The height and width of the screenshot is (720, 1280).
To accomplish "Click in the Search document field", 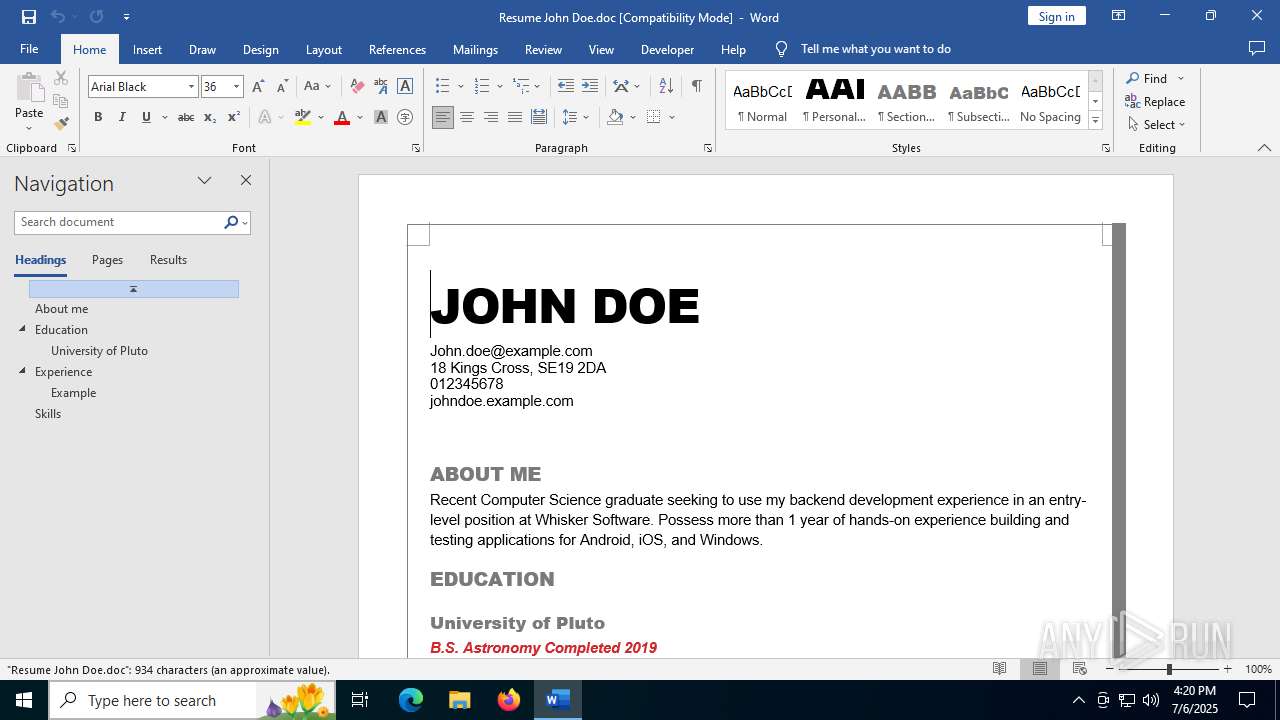I will 118,222.
